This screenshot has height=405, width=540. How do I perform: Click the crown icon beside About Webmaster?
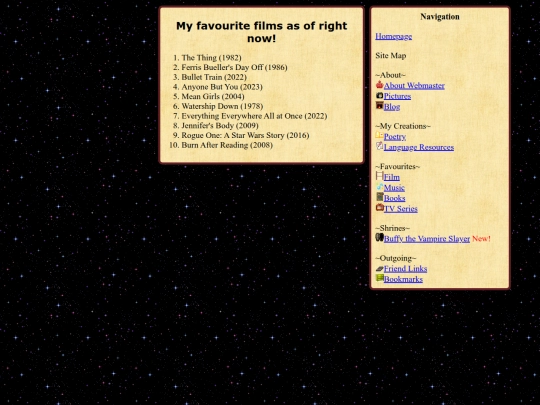[380, 84]
